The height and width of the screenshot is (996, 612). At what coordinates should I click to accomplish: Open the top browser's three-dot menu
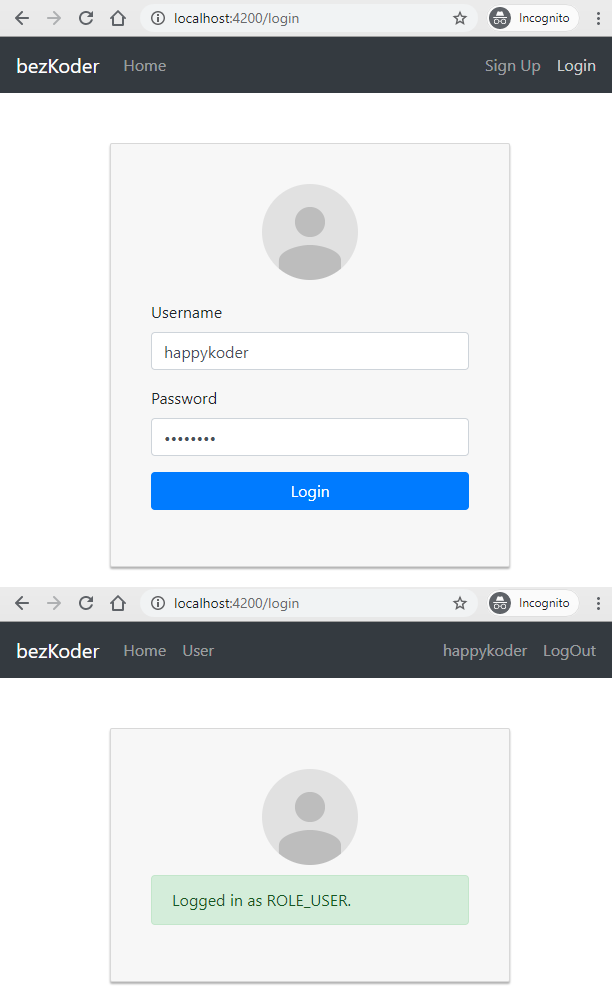point(598,18)
